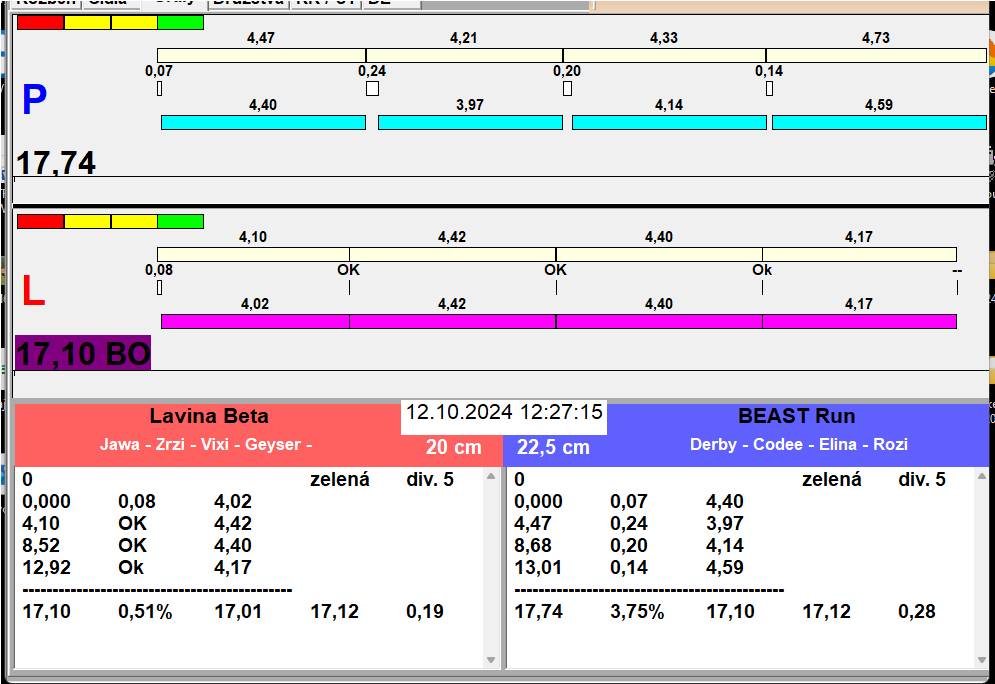Image resolution: width=995 pixels, height=684 pixels.
Task: Click green start light in lane L
Action: tap(180, 221)
